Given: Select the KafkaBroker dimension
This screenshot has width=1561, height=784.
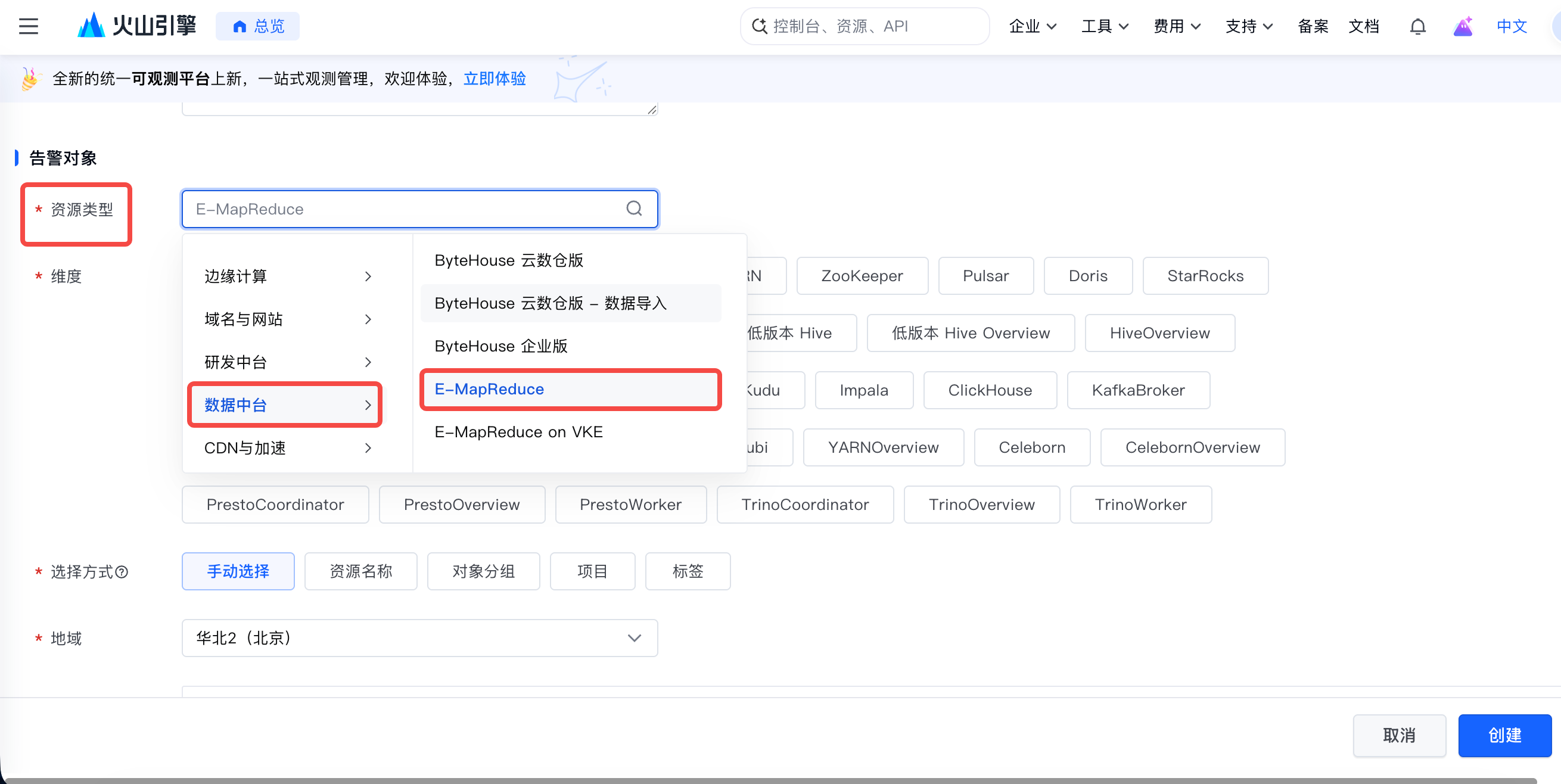Looking at the screenshot, I should coord(1139,390).
